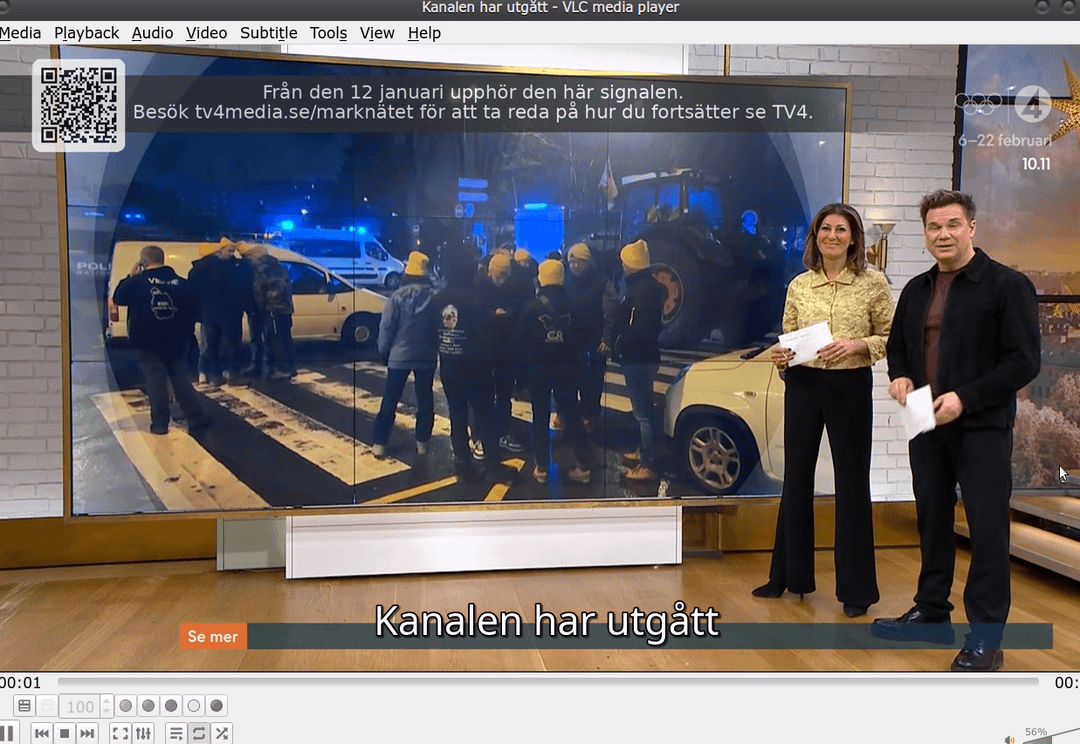Image resolution: width=1080 pixels, height=744 pixels.
Task: Open the Help menu
Action: pyautogui.click(x=424, y=33)
